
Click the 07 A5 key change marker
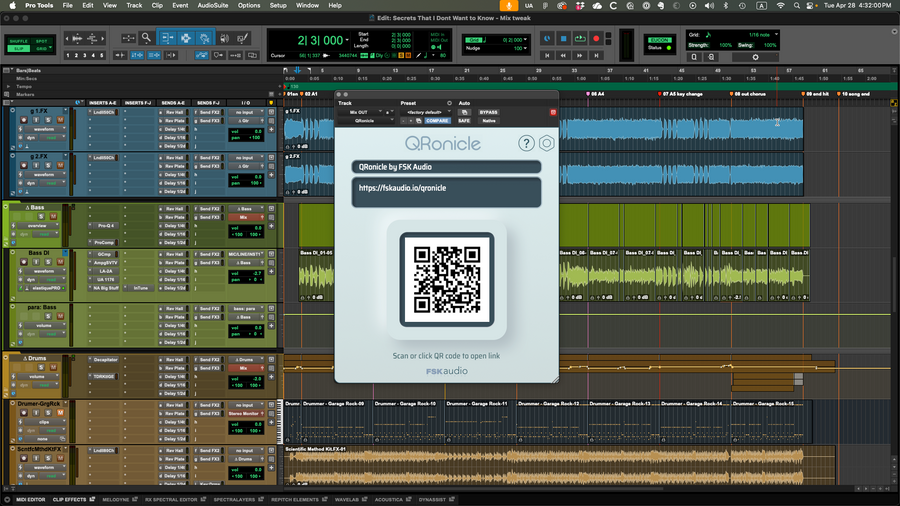coord(682,94)
